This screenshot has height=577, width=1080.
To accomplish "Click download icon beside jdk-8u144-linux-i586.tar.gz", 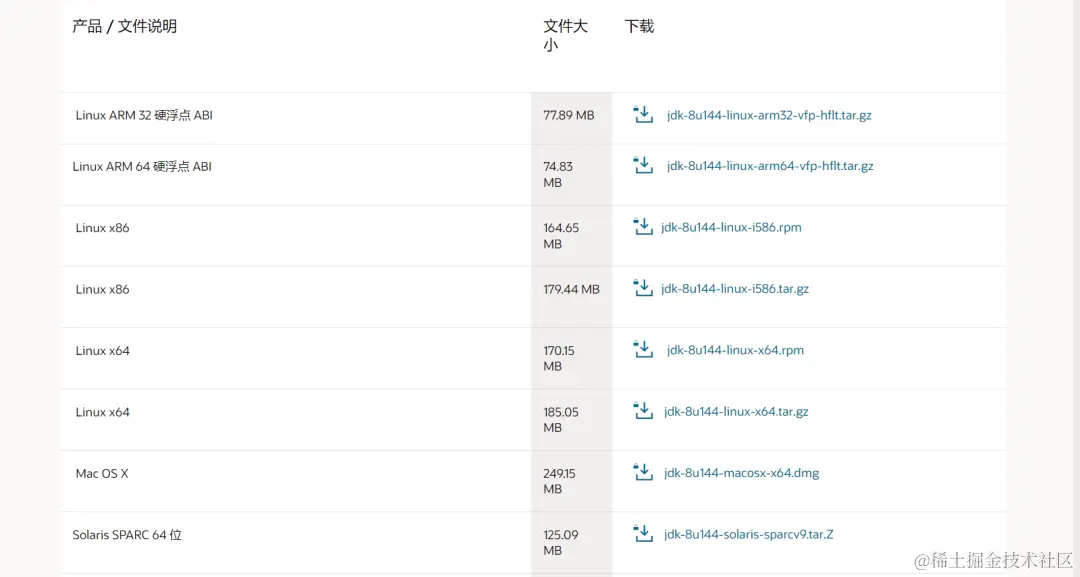I will 643,288.
